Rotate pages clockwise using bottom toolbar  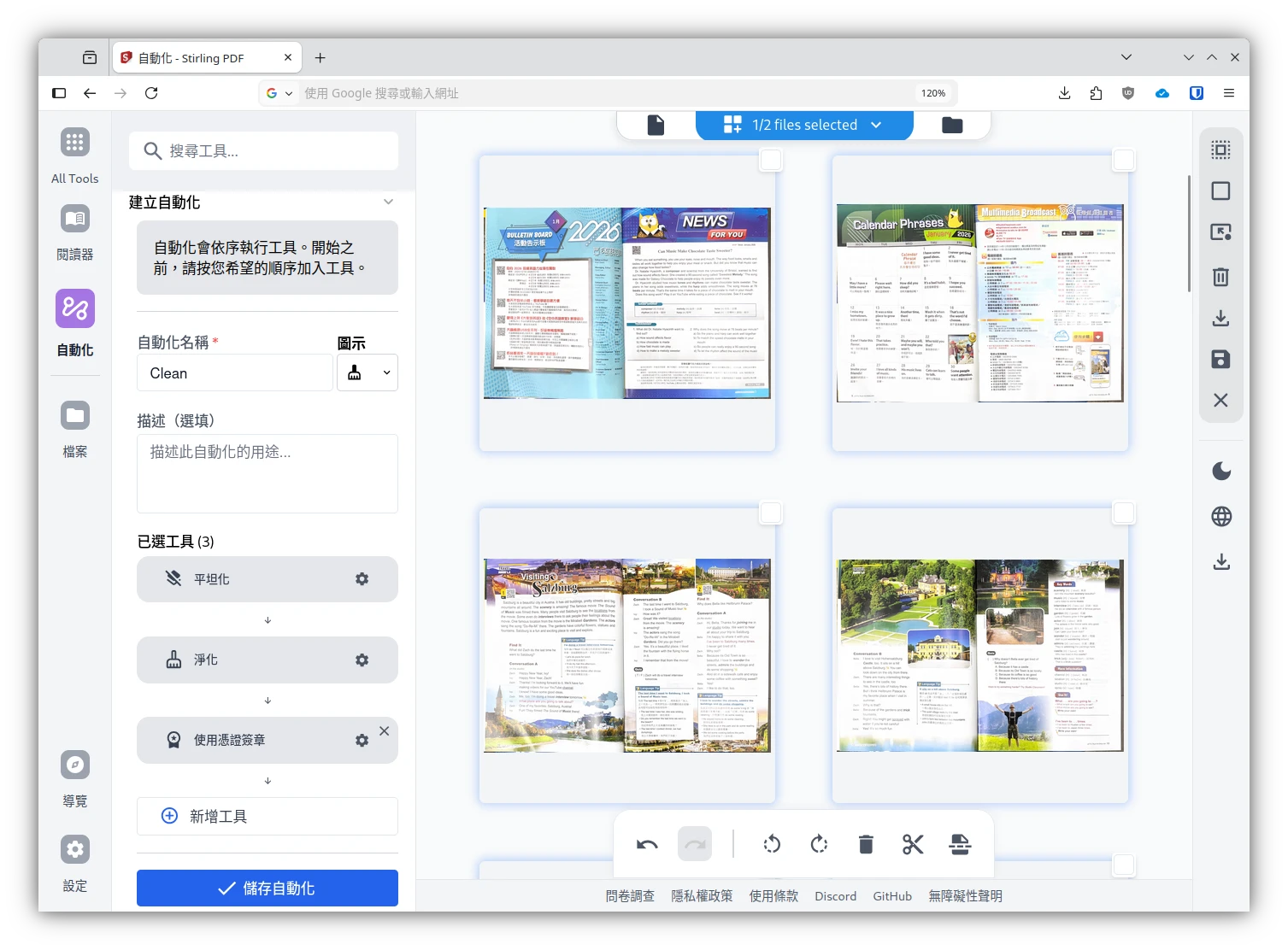819,845
